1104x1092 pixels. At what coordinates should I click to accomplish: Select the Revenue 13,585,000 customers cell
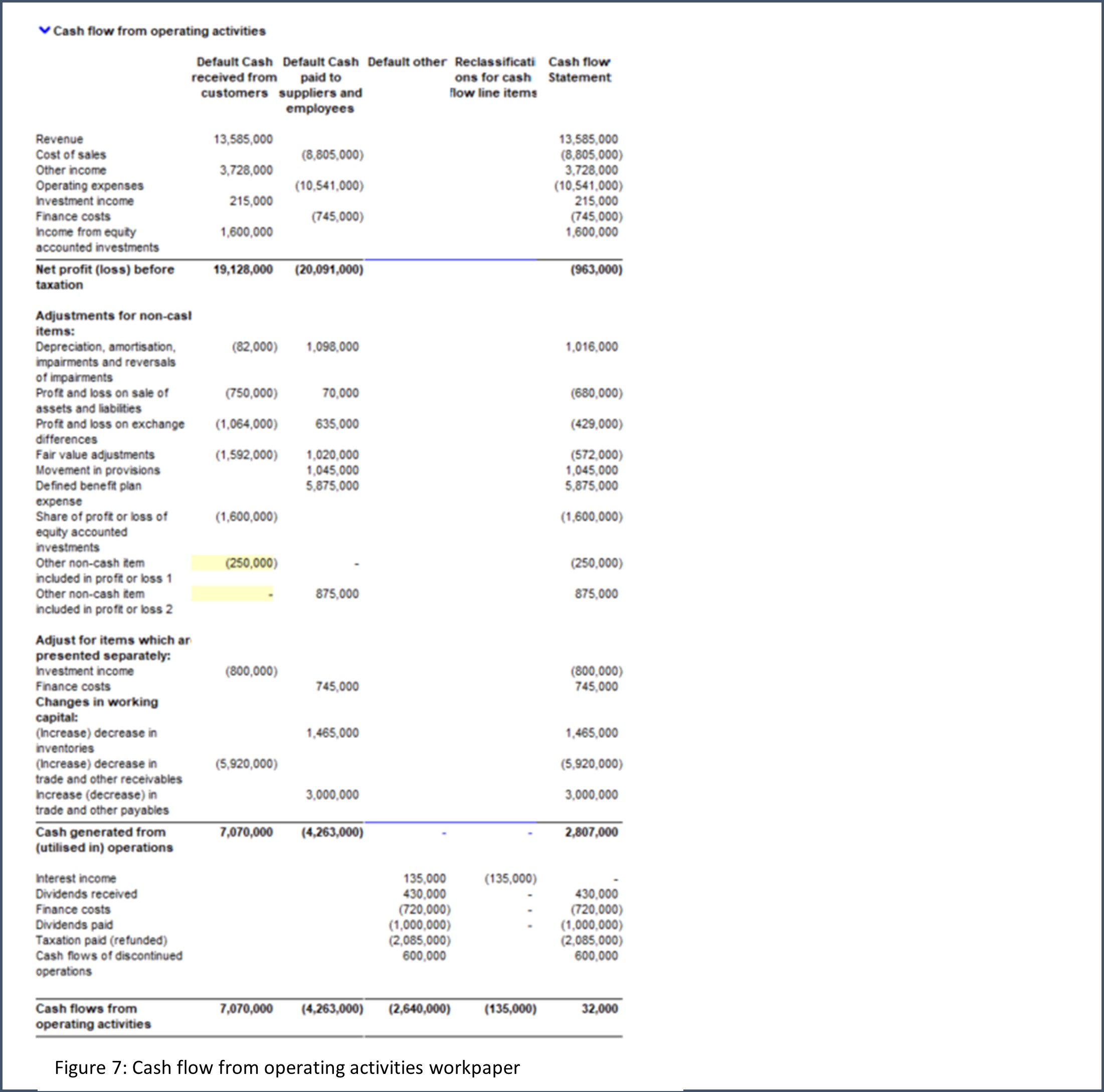pyautogui.click(x=244, y=139)
